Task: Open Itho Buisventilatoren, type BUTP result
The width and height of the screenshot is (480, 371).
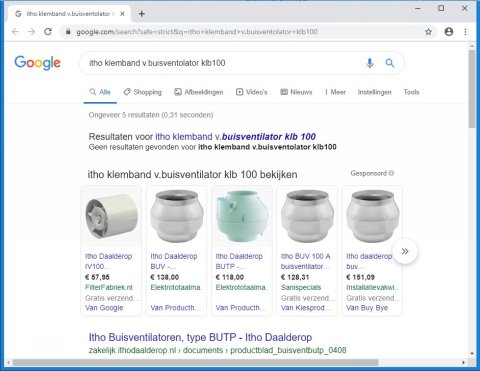Action: pos(200,337)
